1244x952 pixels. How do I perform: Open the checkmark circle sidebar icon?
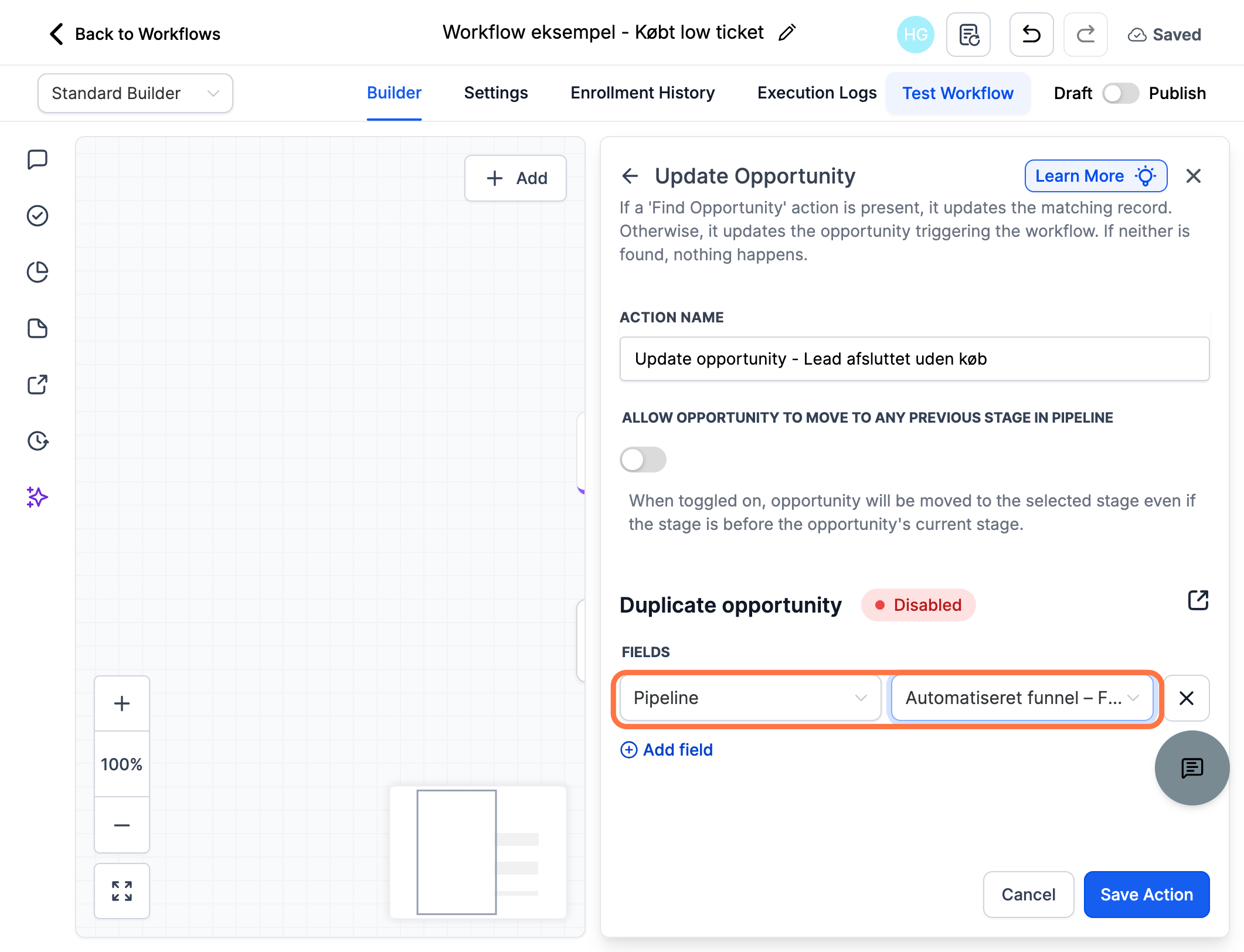[x=38, y=216]
